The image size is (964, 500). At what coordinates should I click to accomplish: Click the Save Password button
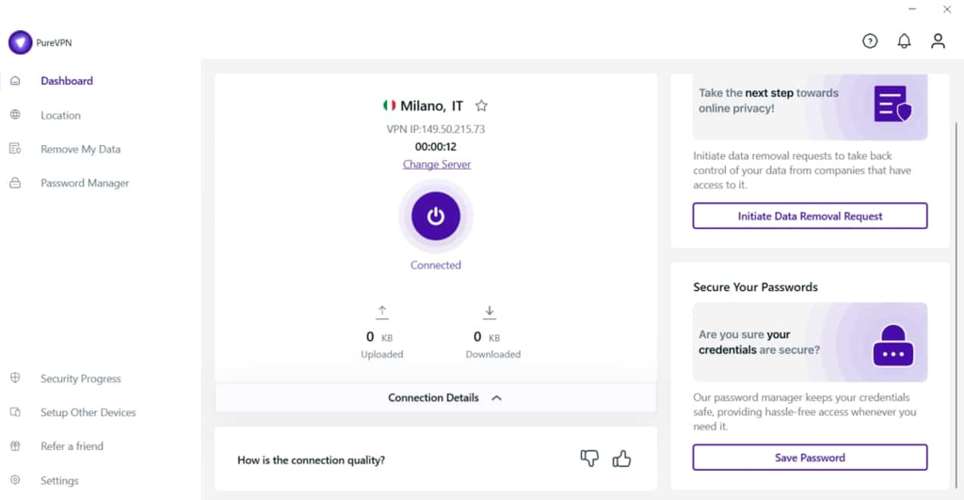809,458
